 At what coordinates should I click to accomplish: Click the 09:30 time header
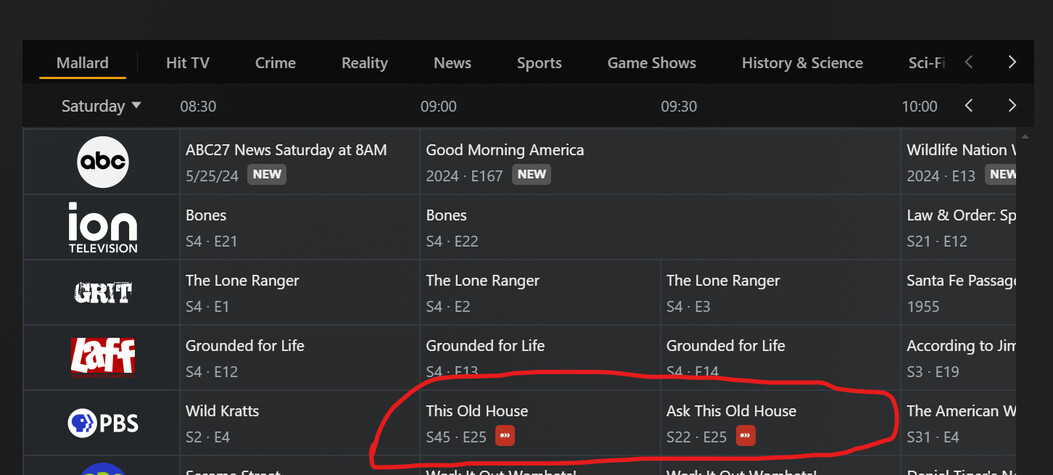click(679, 106)
